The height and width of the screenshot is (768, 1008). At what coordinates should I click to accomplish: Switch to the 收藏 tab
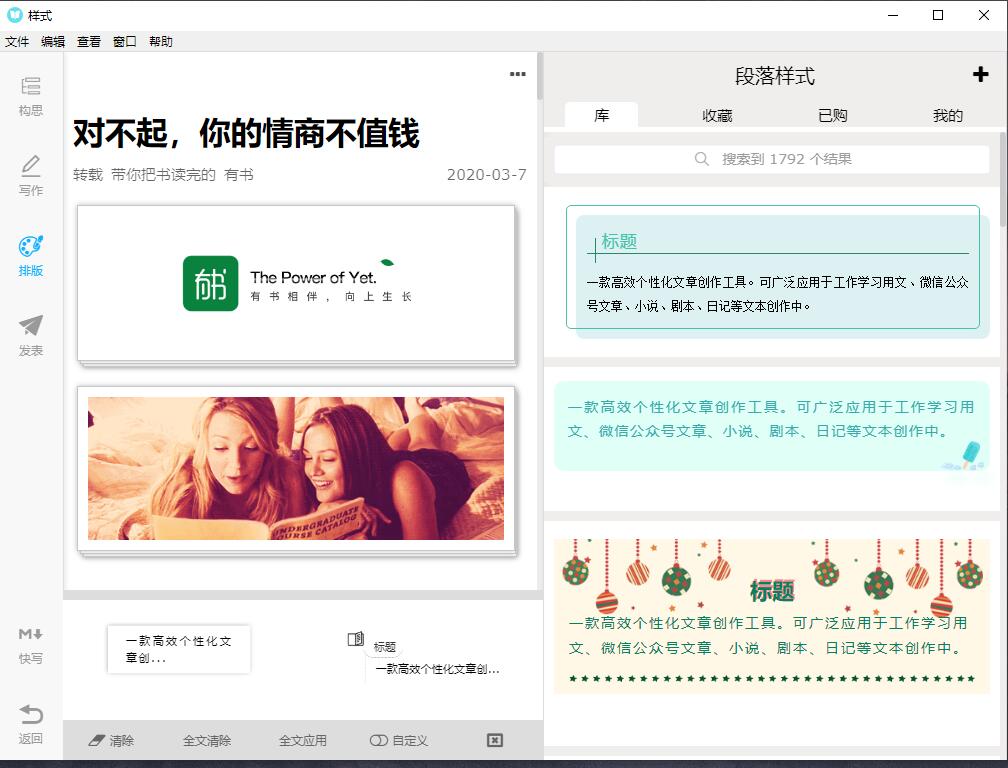[x=717, y=116]
